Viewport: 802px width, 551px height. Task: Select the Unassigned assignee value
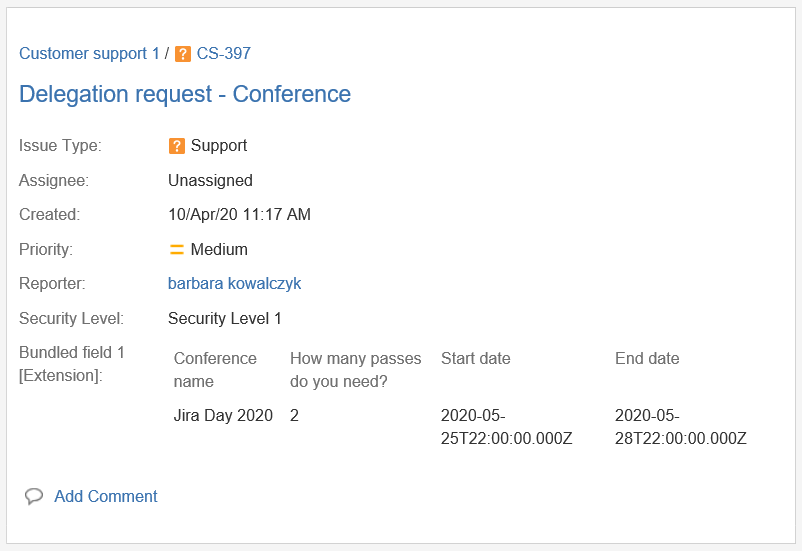pyautogui.click(x=210, y=181)
